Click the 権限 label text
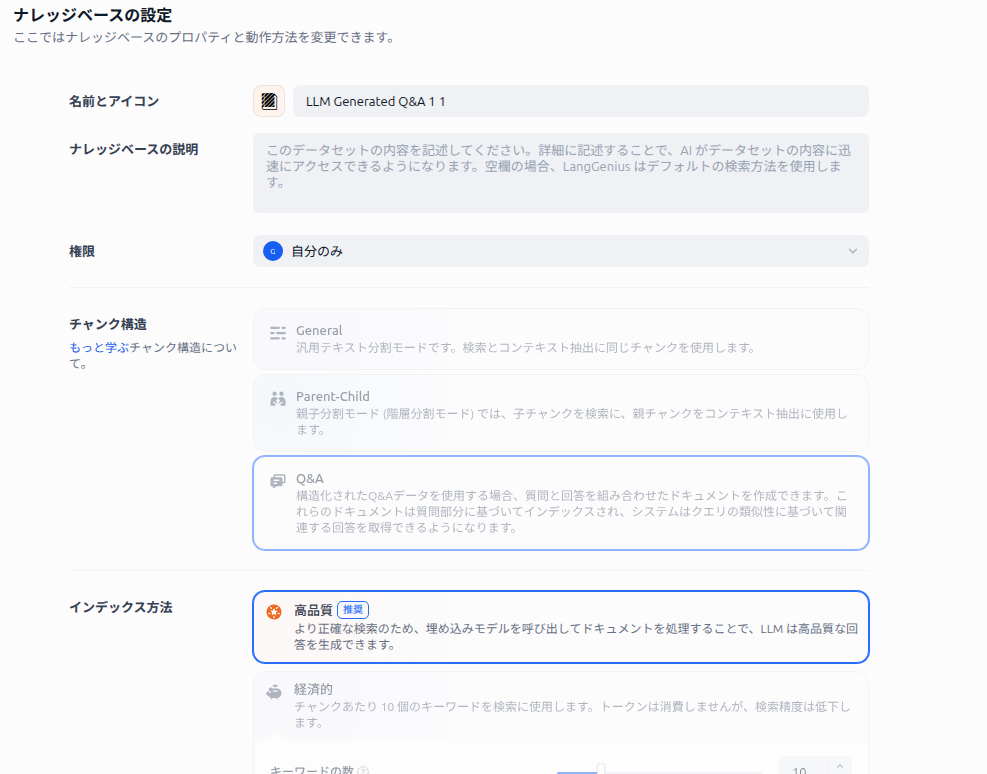 pyautogui.click(x=82, y=251)
